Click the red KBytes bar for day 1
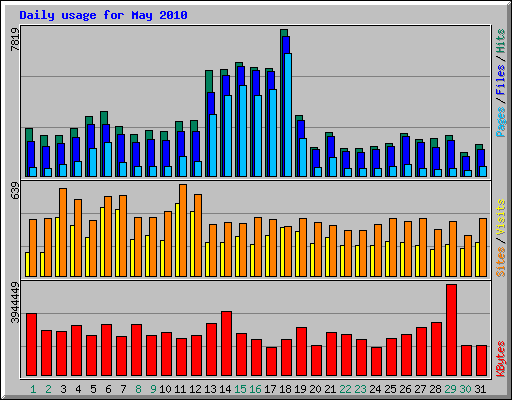 tap(32, 345)
